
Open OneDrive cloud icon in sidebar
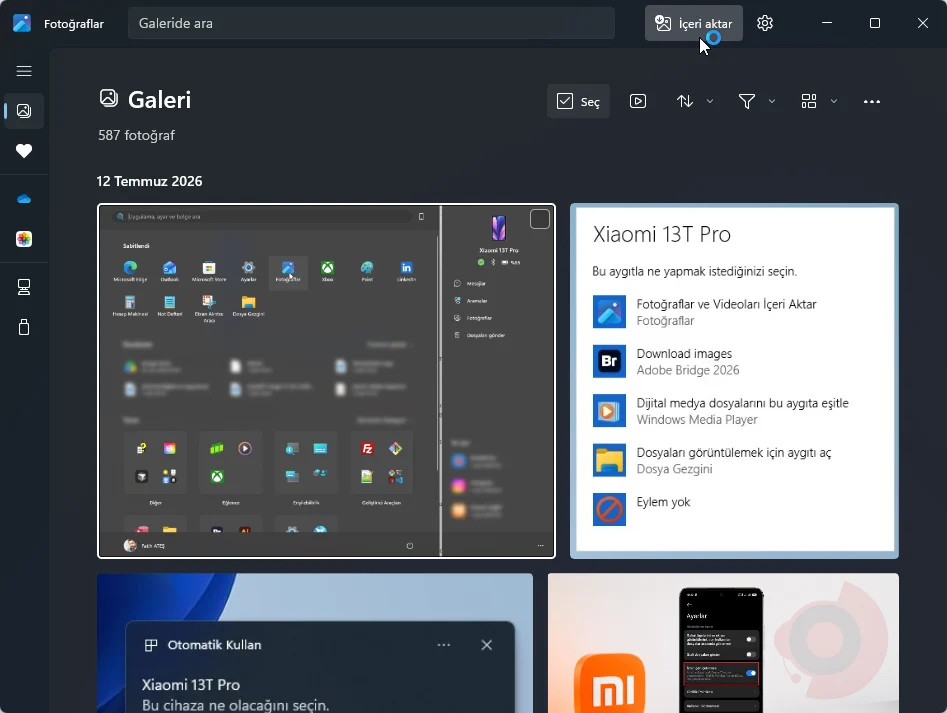24,199
